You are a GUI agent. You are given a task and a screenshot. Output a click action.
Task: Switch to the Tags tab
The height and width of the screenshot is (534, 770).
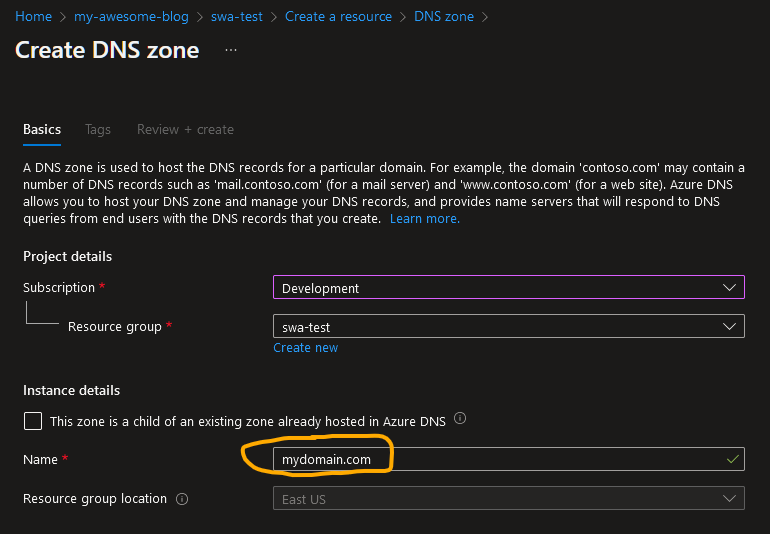pos(98,130)
